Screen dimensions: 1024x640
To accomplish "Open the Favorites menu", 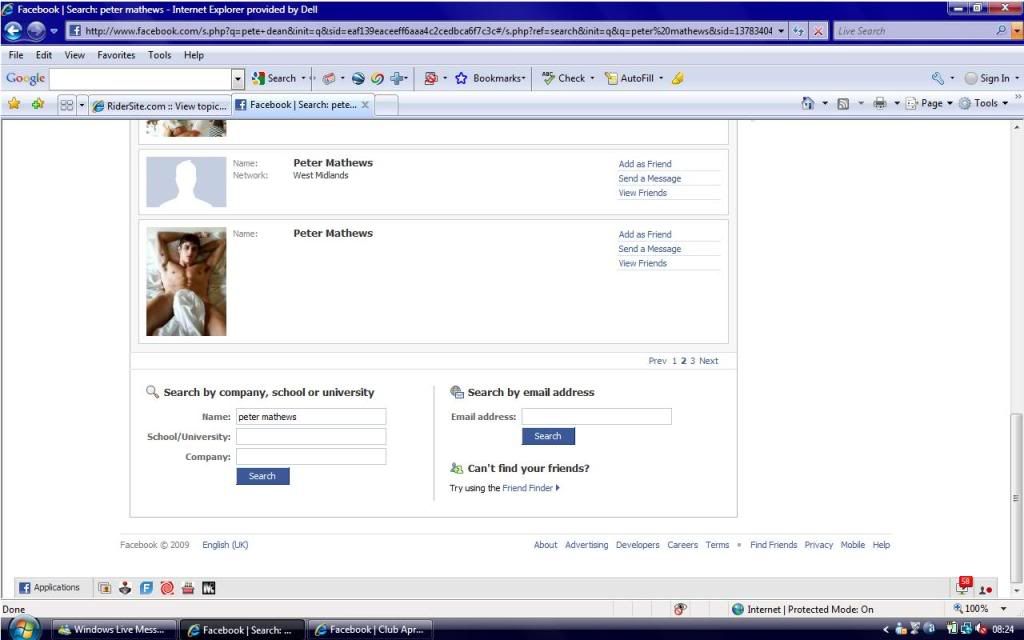I will [x=116, y=55].
